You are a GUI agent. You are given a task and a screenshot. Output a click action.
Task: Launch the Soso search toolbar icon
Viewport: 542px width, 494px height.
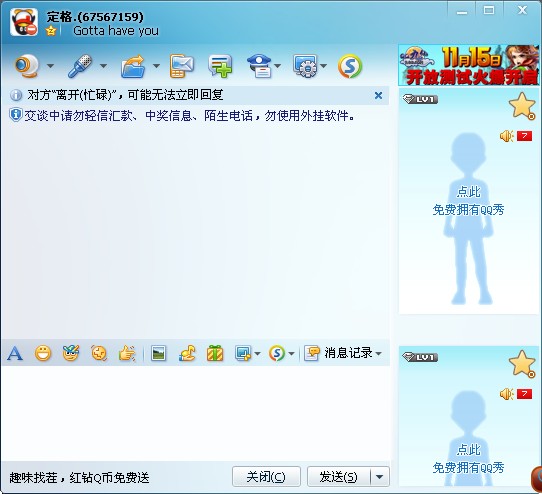350,66
